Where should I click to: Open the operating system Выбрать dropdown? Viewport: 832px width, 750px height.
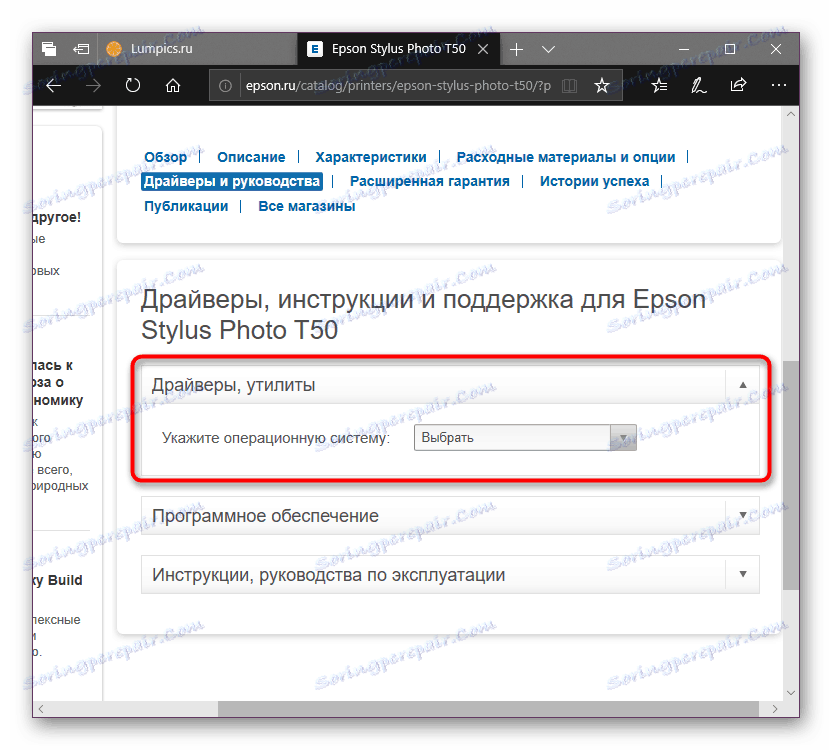click(525, 437)
